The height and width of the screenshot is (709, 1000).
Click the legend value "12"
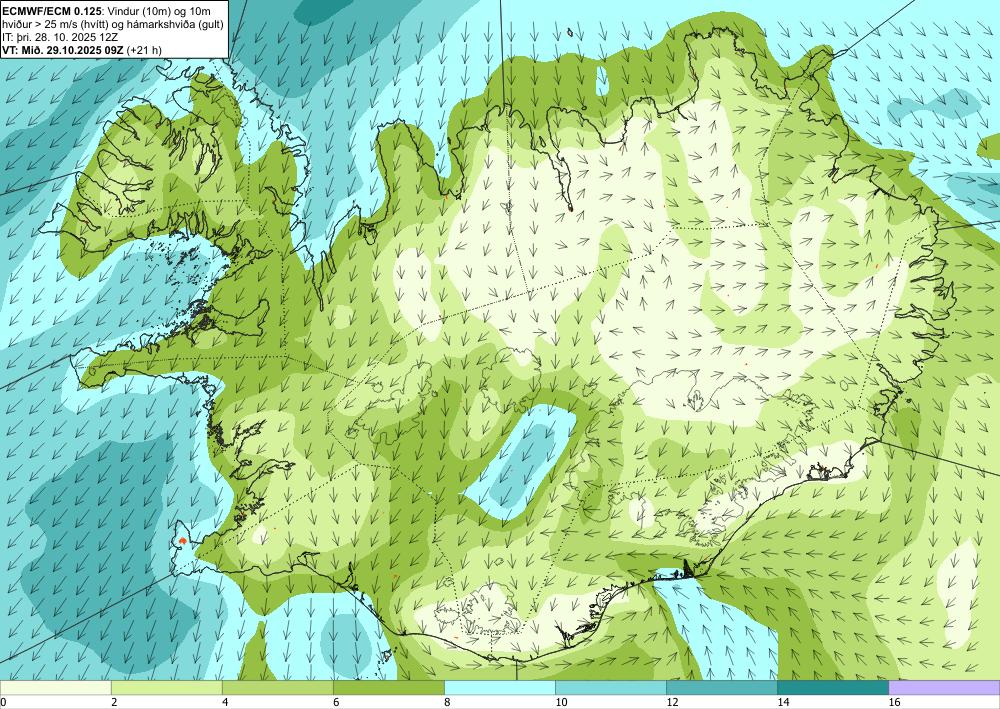click(x=672, y=702)
